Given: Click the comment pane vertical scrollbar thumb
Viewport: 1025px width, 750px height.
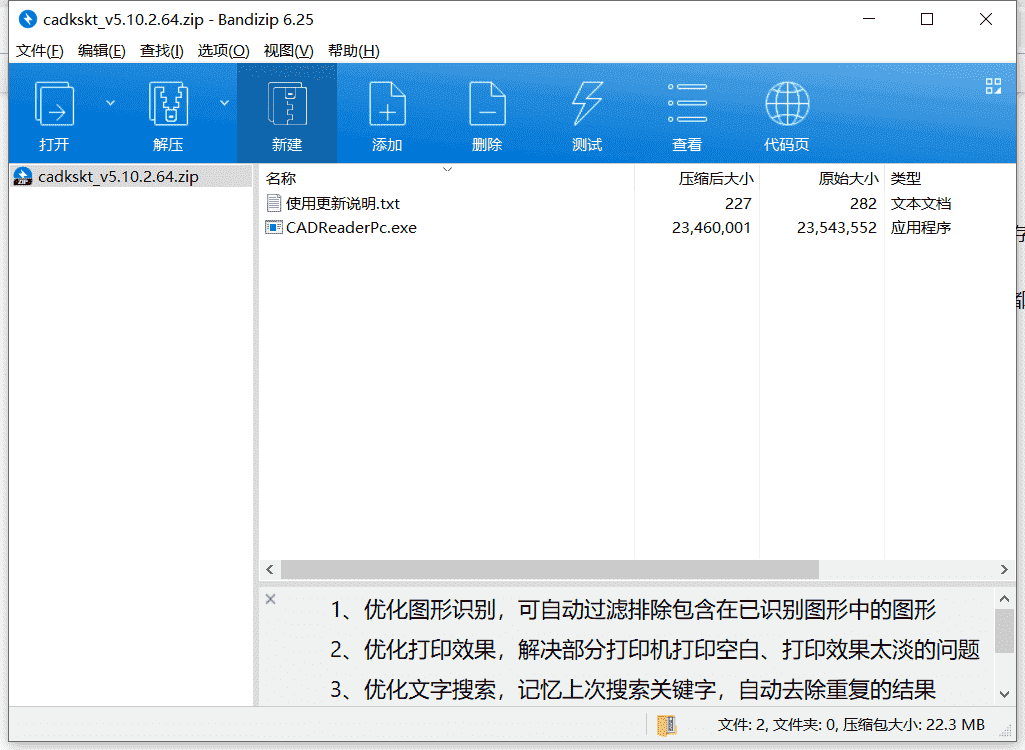Looking at the screenshot, I should (x=1005, y=631).
